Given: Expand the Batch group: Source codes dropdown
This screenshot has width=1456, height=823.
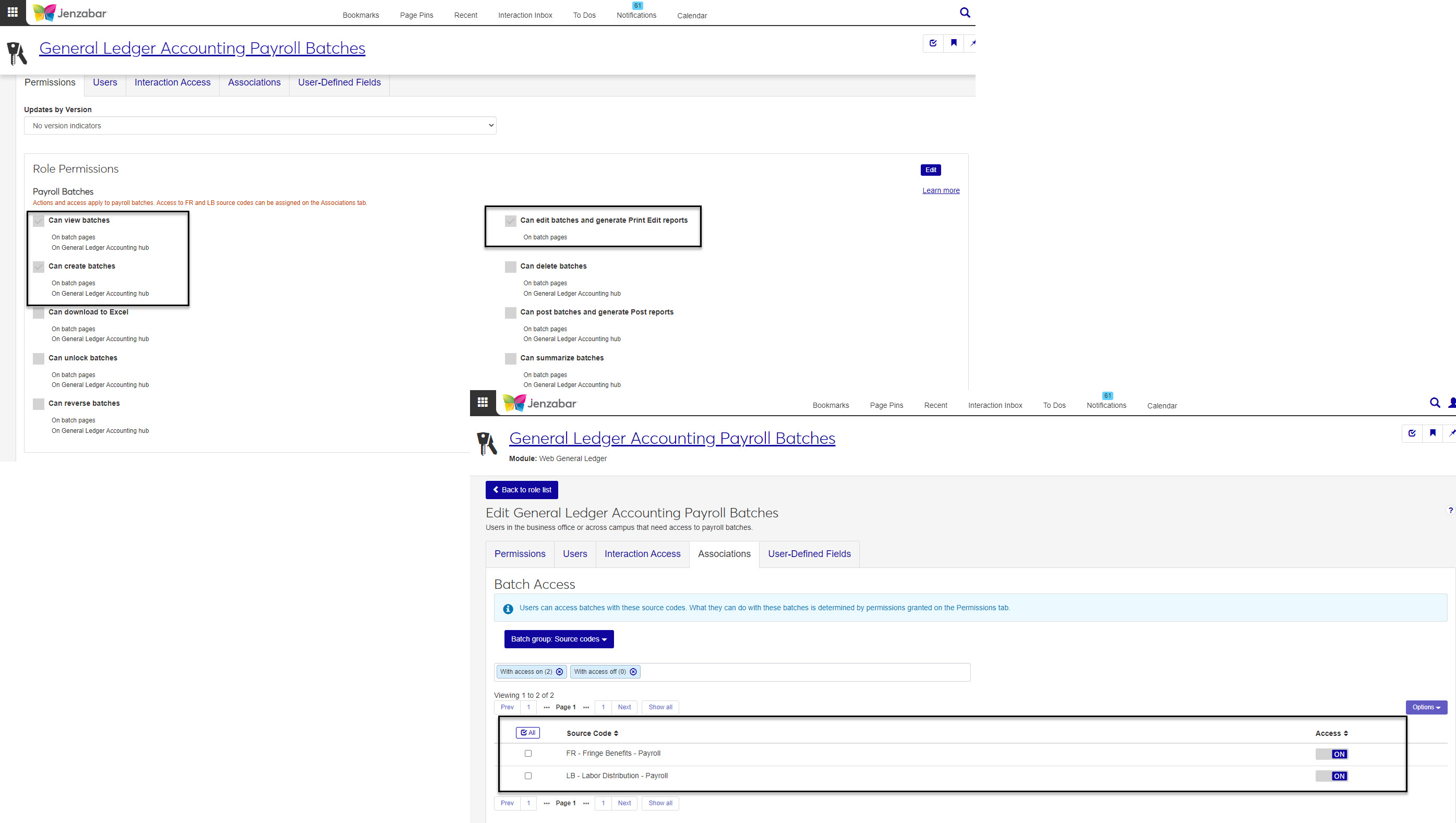Looking at the screenshot, I should (x=558, y=639).
